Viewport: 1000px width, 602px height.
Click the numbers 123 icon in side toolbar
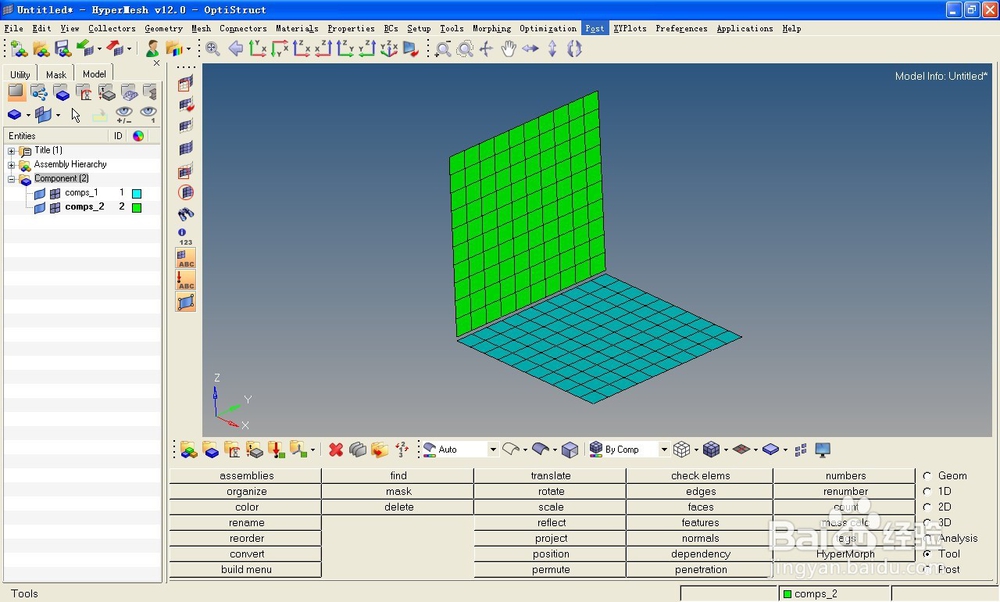coord(185,237)
